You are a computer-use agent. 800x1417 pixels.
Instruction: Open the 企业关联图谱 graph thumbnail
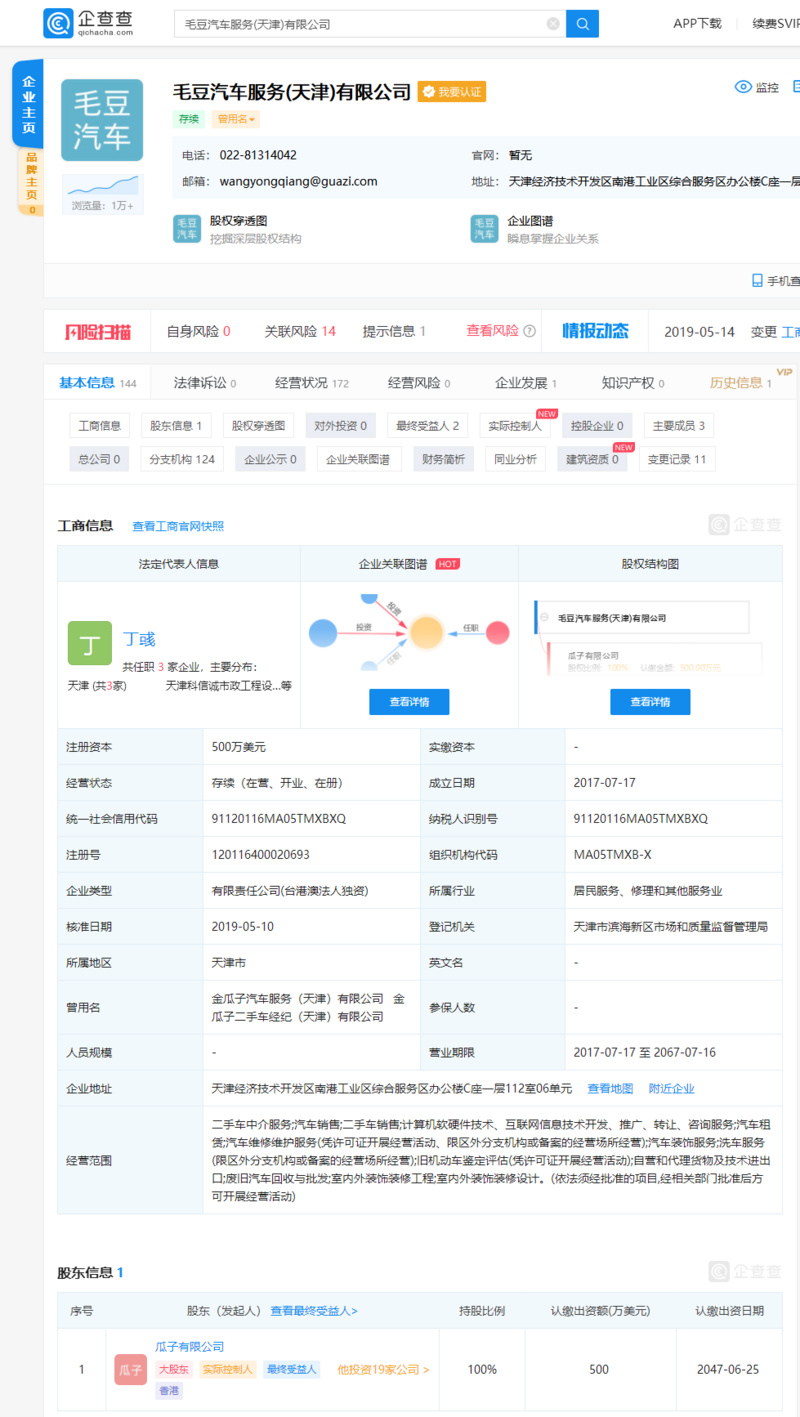(x=409, y=632)
